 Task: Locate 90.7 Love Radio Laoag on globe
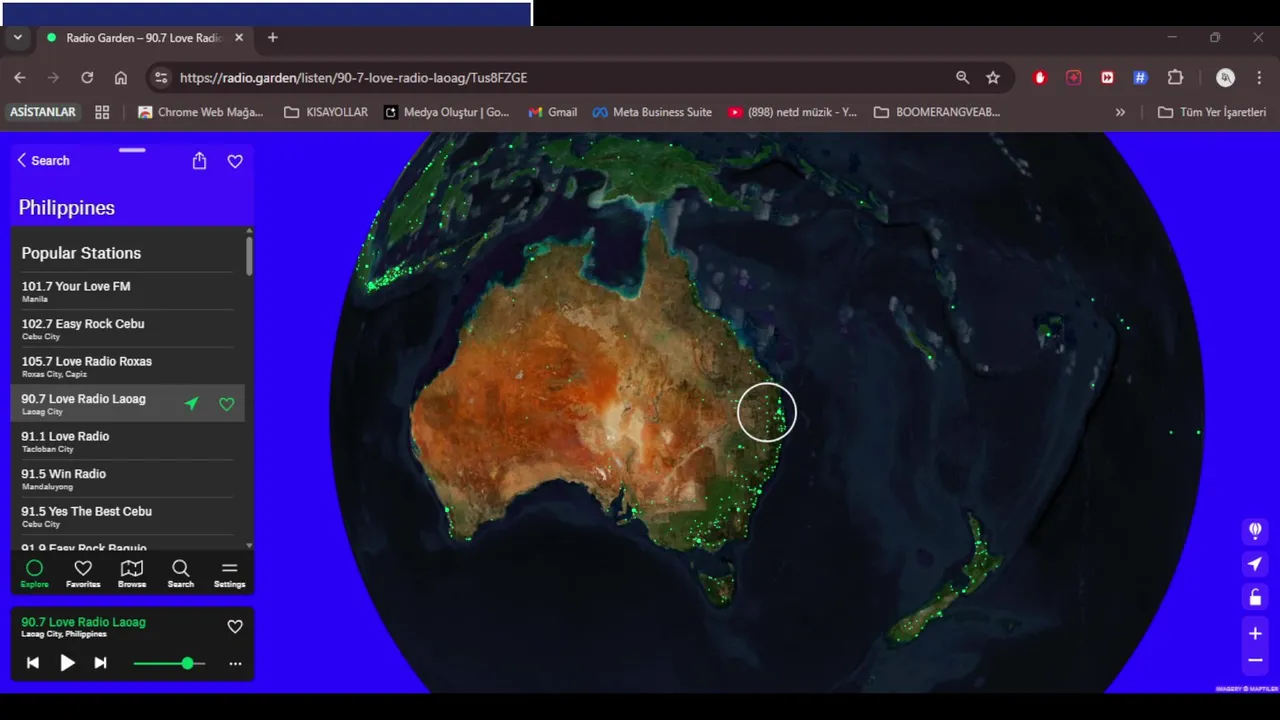[191, 404]
